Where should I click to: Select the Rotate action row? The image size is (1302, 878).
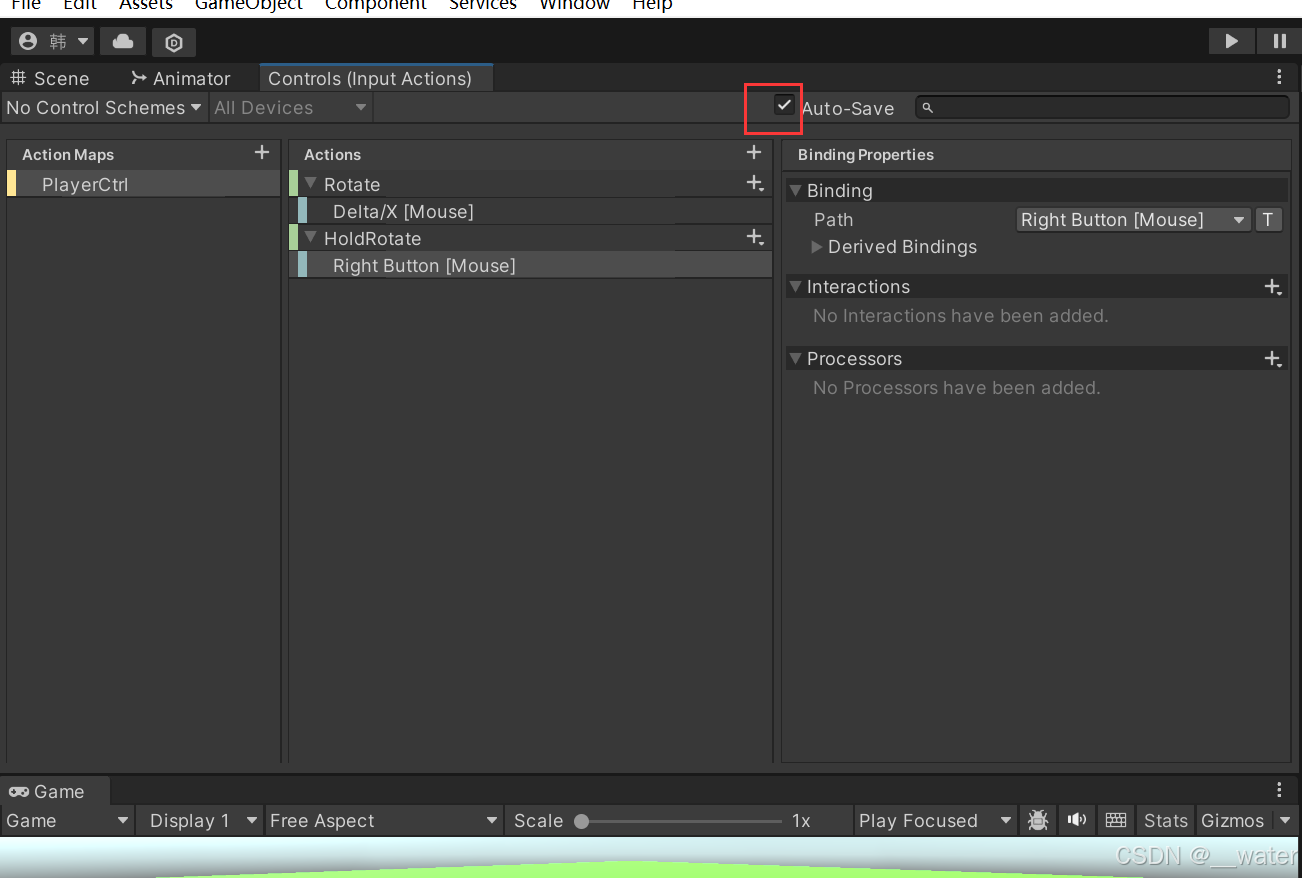pos(530,184)
